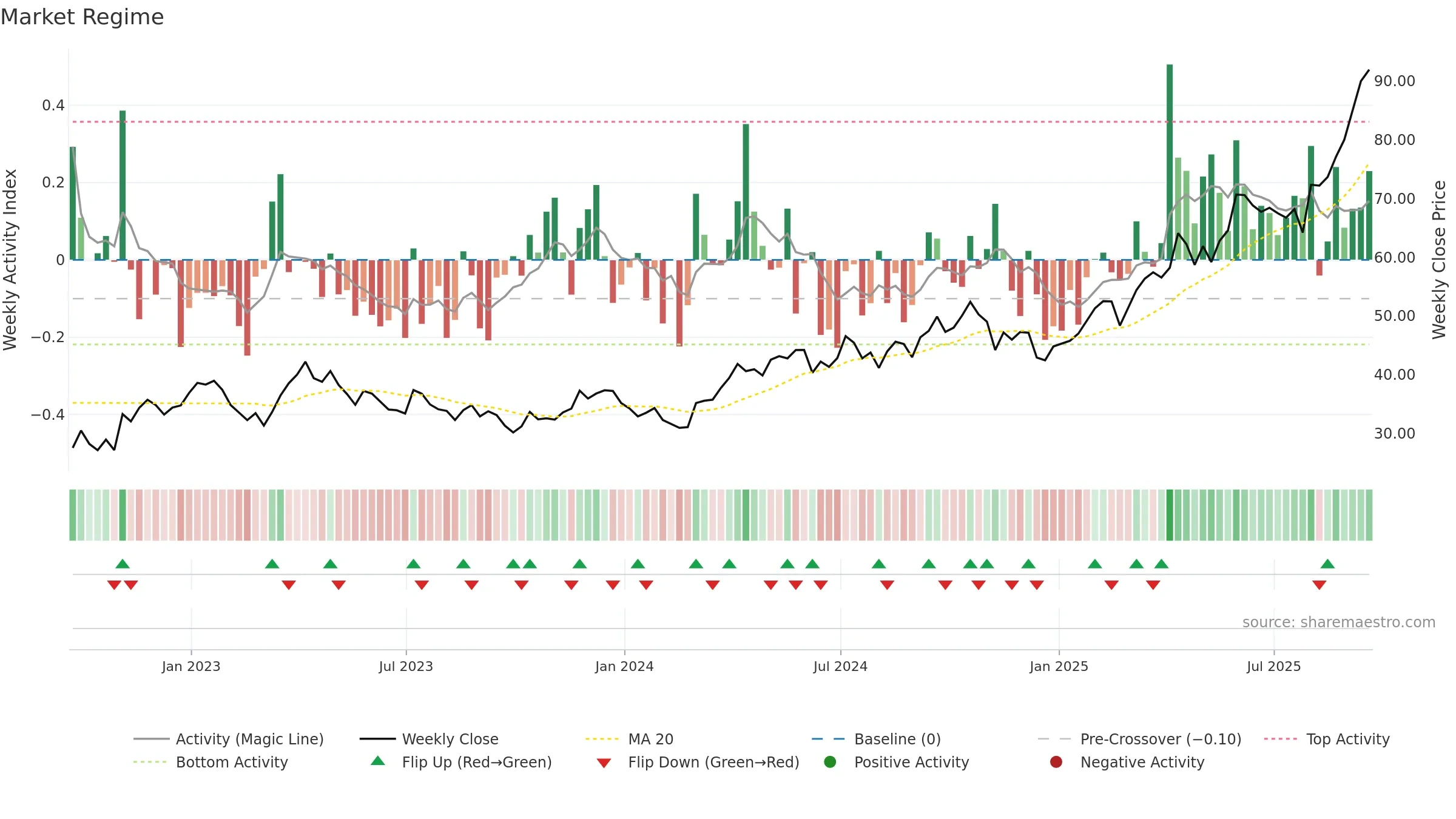Screen dimensions: 1456x819
Task: Click the Jan 2025 x-axis label
Action: click(1059, 666)
